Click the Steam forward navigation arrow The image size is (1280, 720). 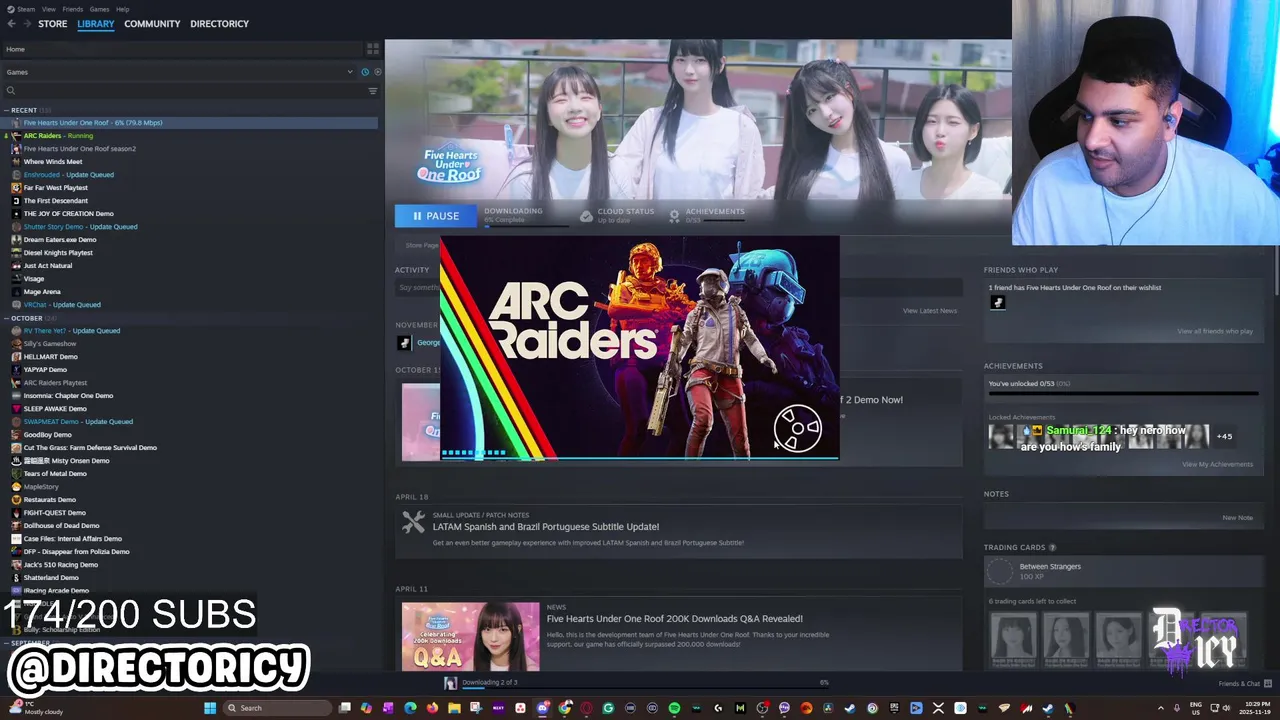point(26,24)
